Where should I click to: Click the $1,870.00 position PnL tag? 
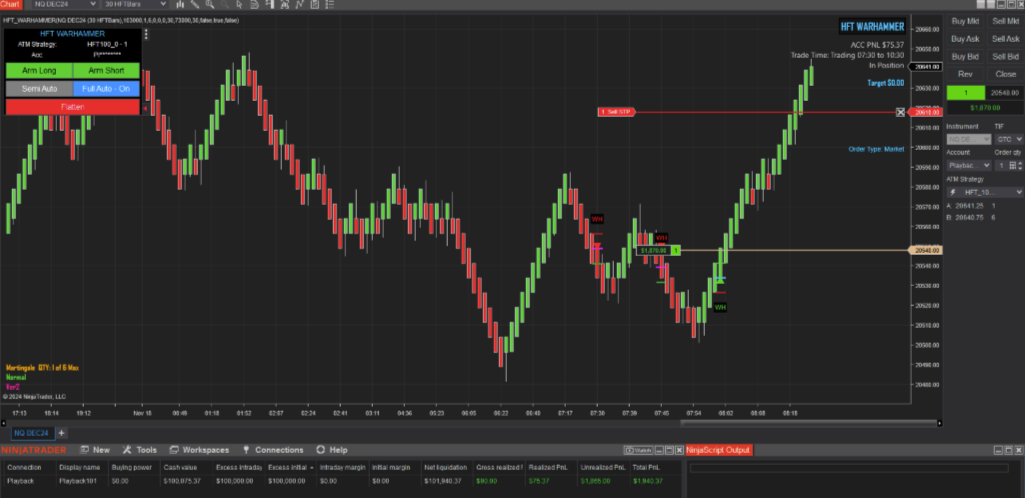652,250
